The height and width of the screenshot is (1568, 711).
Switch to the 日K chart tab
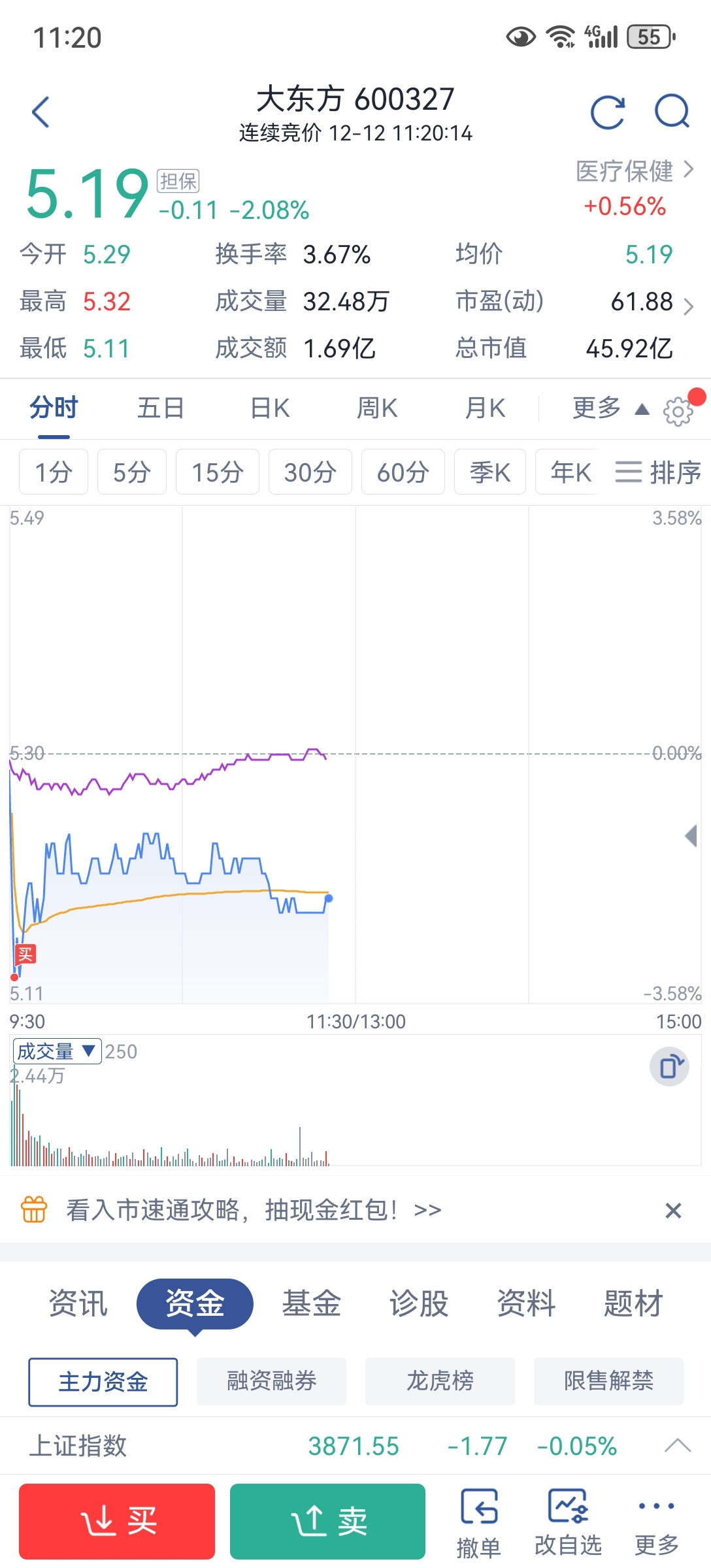tap(270, 408)
